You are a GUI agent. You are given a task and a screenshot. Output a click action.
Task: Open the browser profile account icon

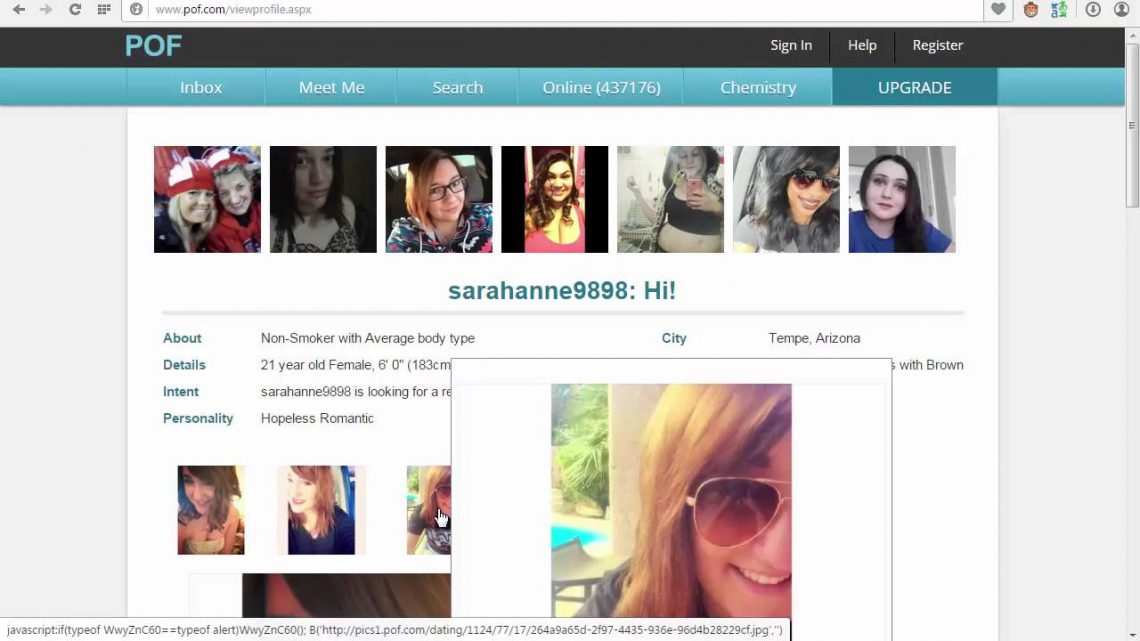(x=1122, y=10)
